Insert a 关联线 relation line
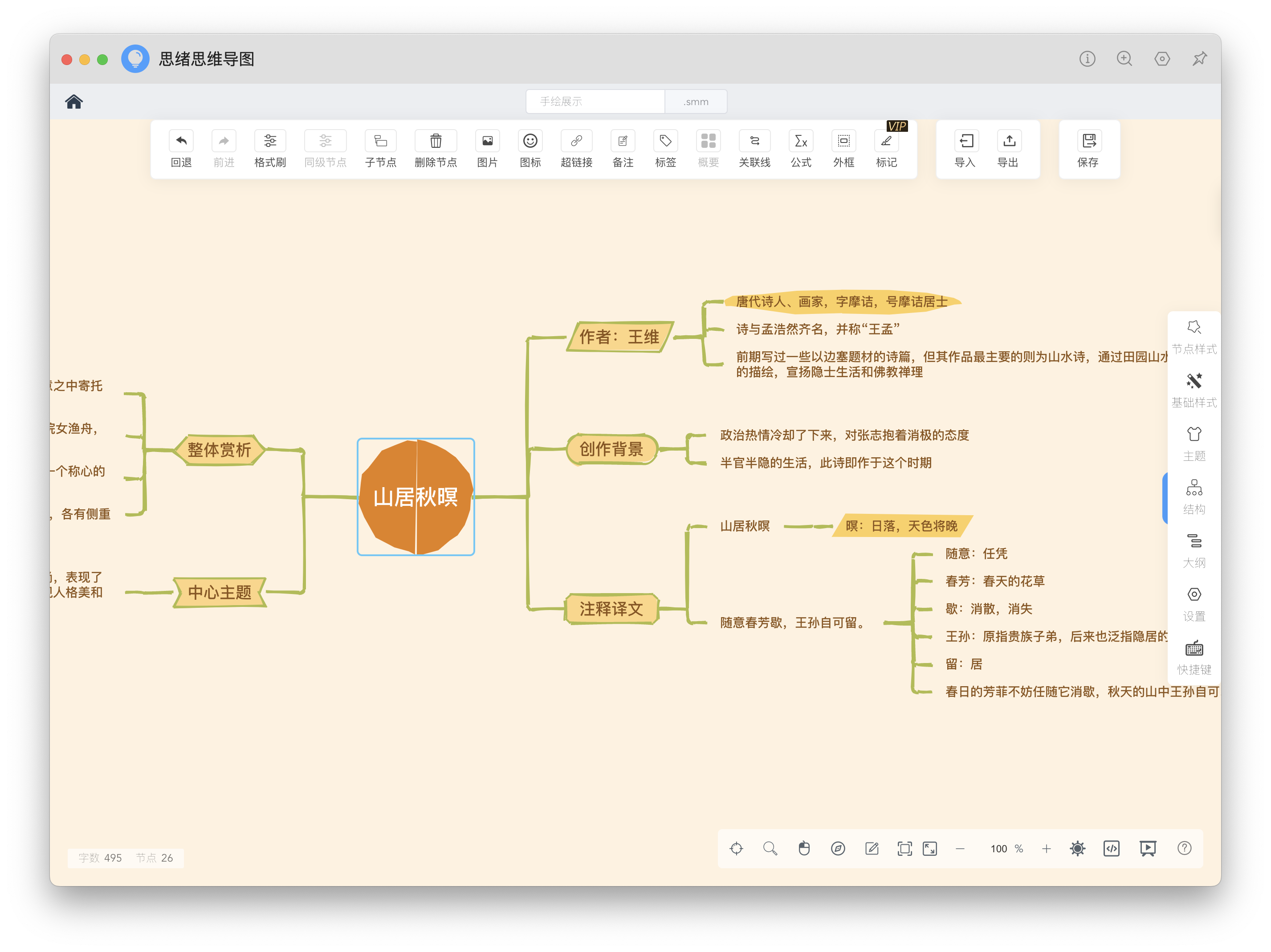 pyautogui.click(x=754, y=149)
